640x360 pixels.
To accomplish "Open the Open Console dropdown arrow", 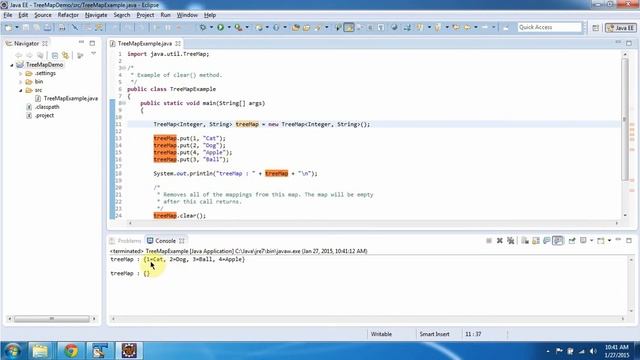I will 609,241.
